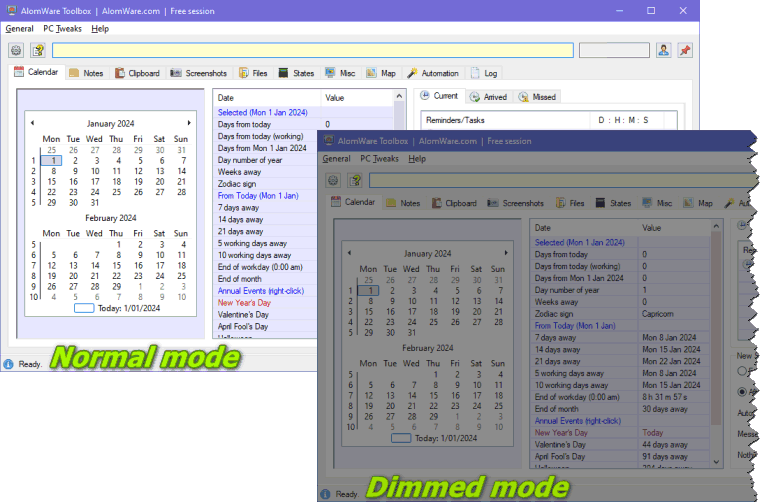Click the help question-mark icon in the normal-mode toolbar
The height and width of the screenshot is (502, 760).
pos(38,50)
